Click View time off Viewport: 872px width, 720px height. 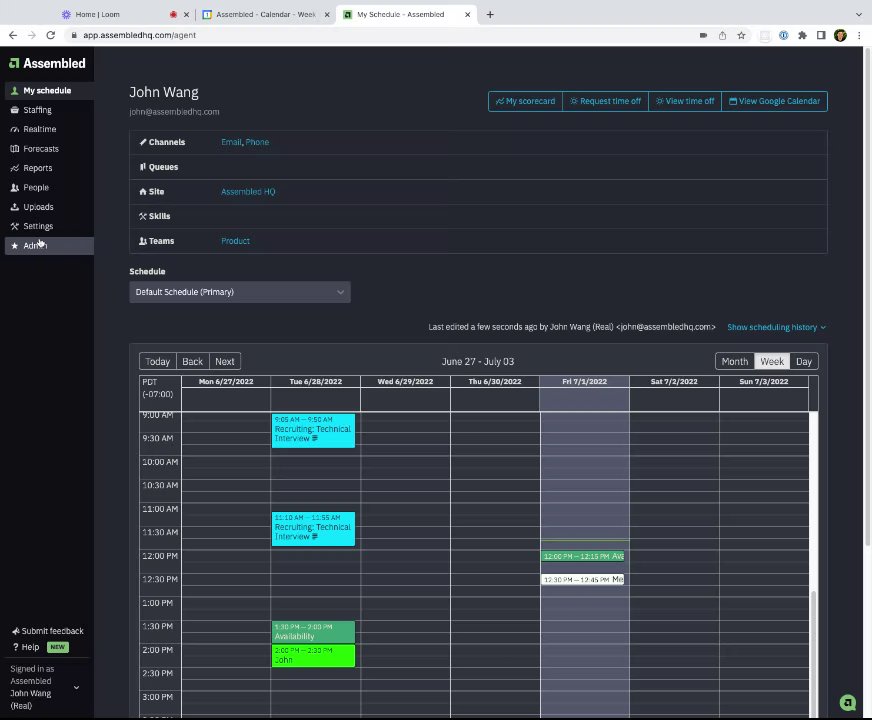point(685,101)
